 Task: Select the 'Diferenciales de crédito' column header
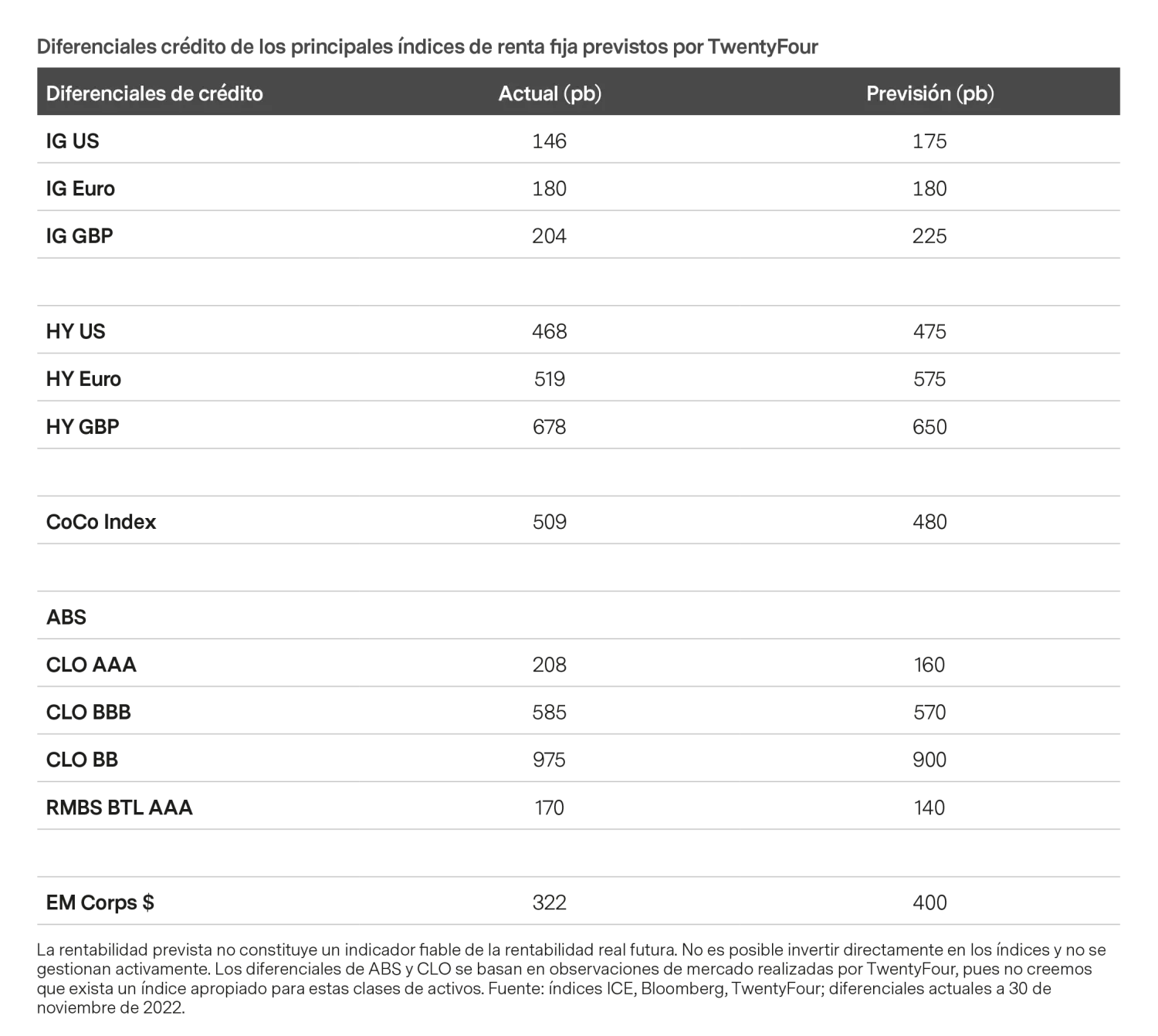click(154, 93)
